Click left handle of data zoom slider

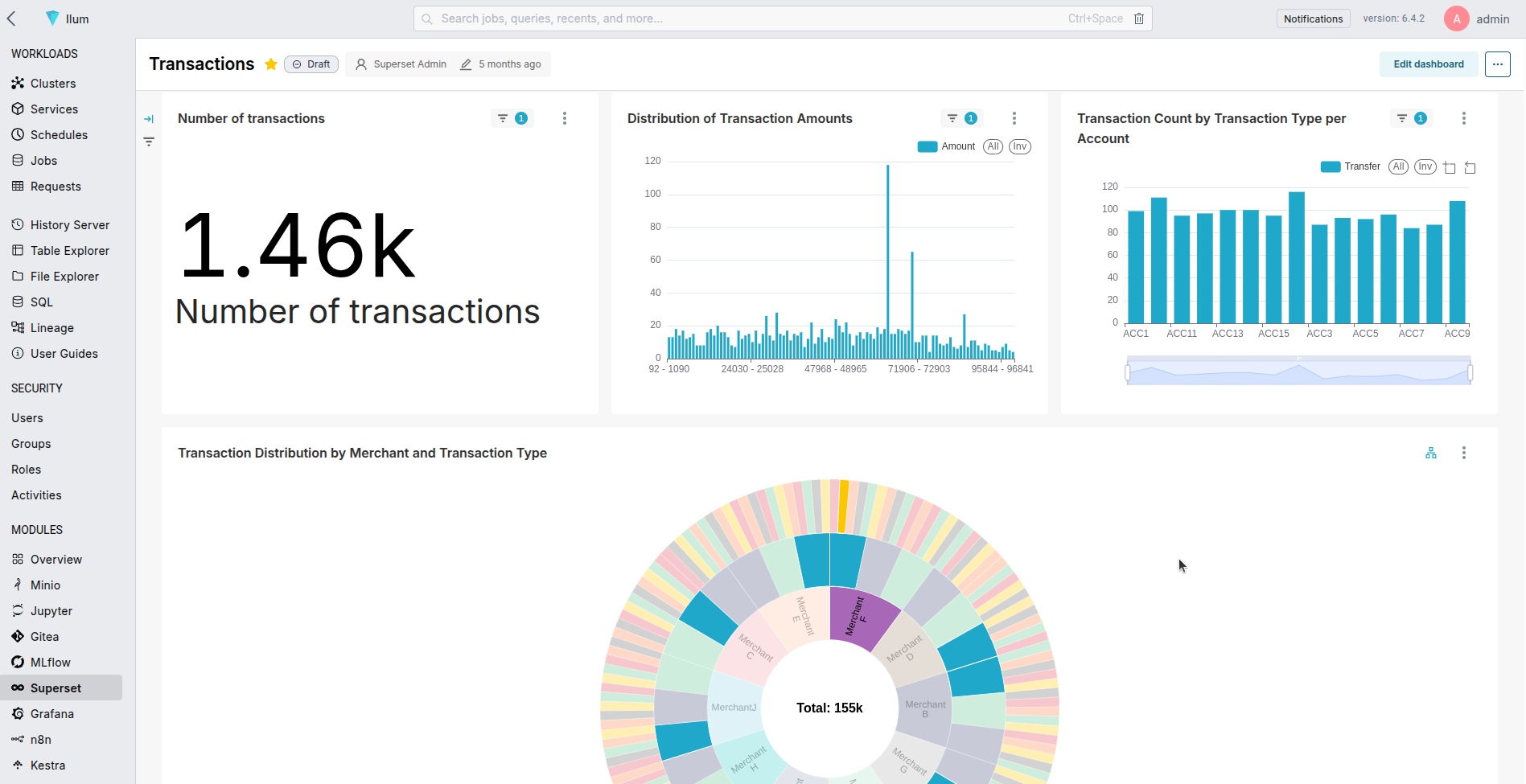point(1128,372)
